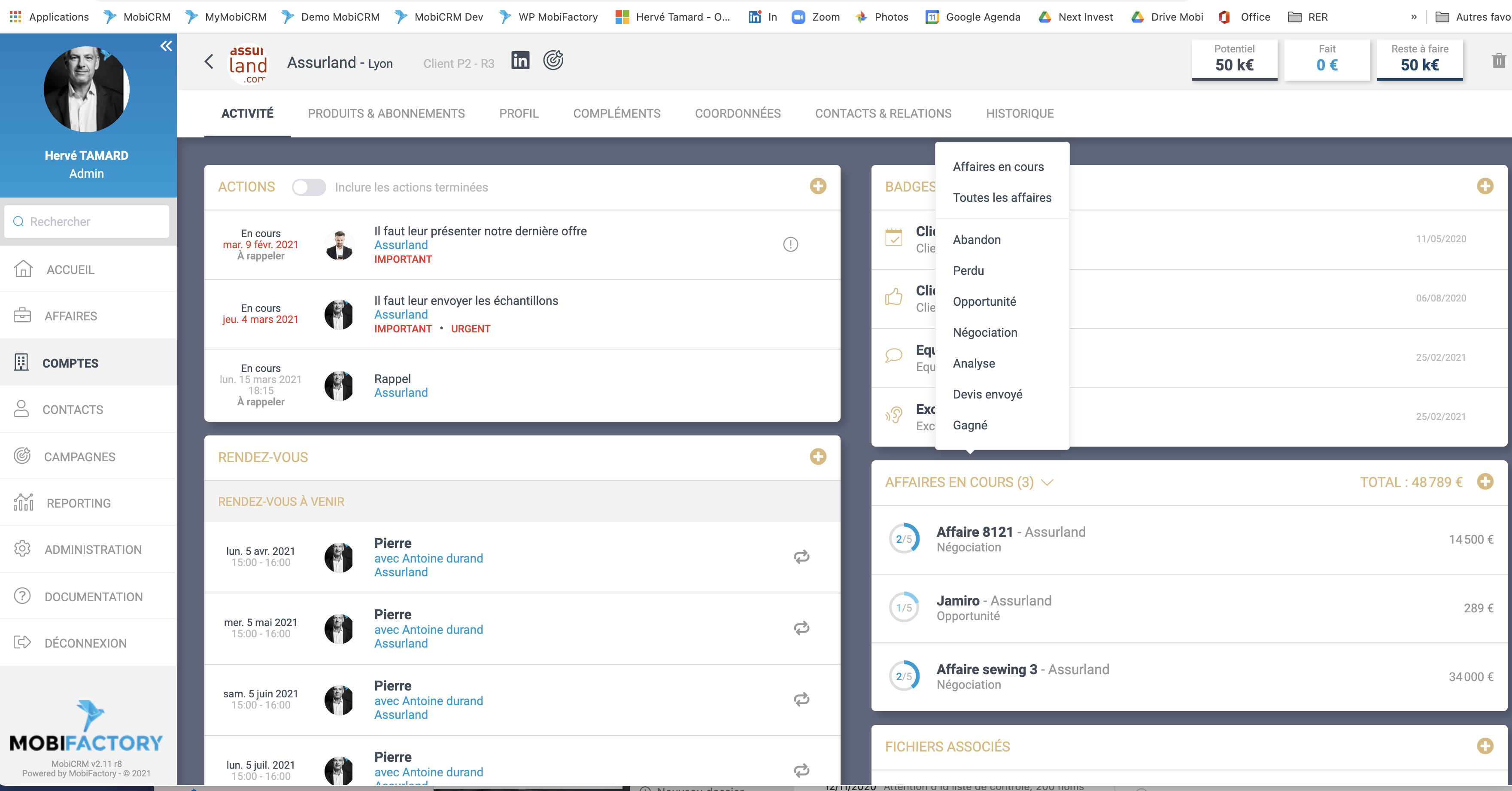This screenshot has height=791, width=1512.
Task: Click the campaign target icon in header
Action: coord(553,61)
